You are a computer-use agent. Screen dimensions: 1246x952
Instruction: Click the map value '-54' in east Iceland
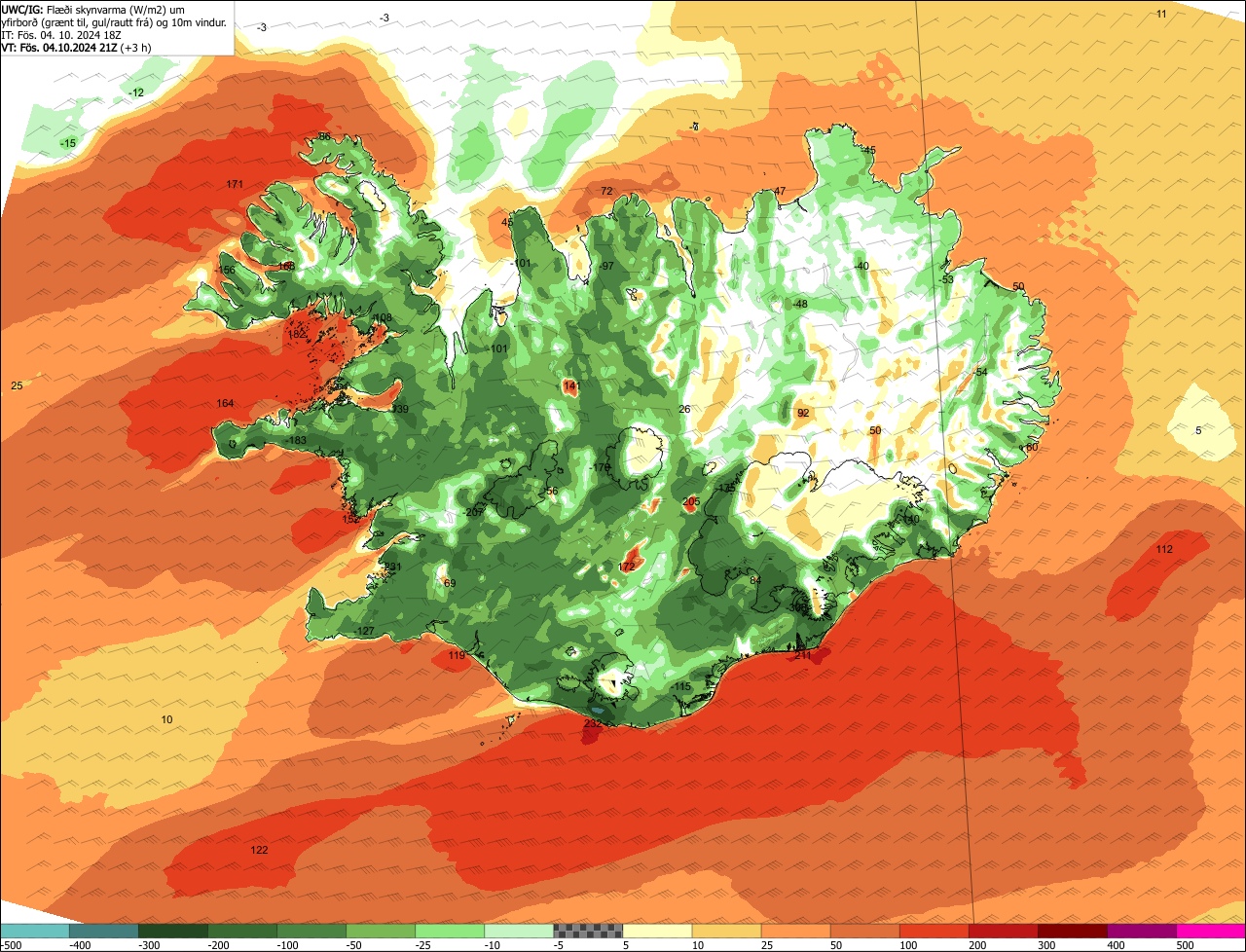pyautogui.click(x=980, y=372)
